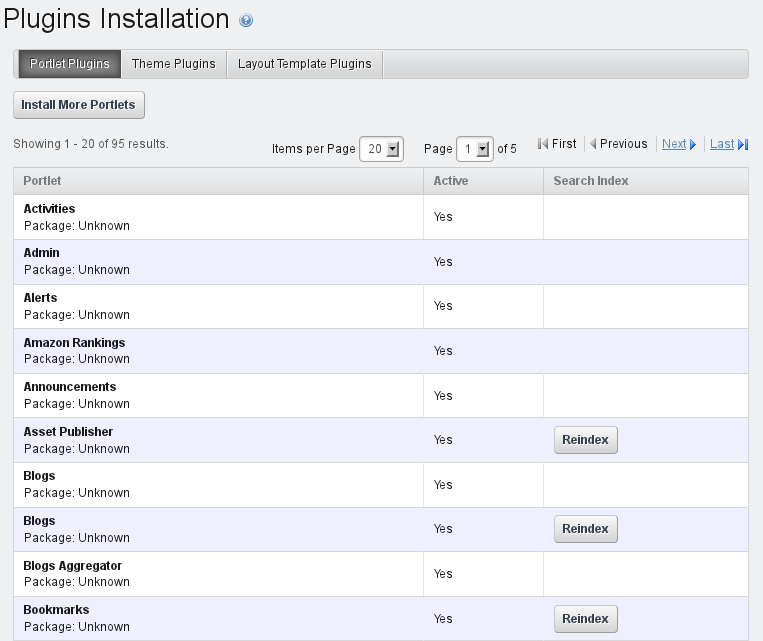Image resolution: width=763 pixels, height=641 pixels.
Task: Click the Last page arrow icon
Action: click(743, 145)
